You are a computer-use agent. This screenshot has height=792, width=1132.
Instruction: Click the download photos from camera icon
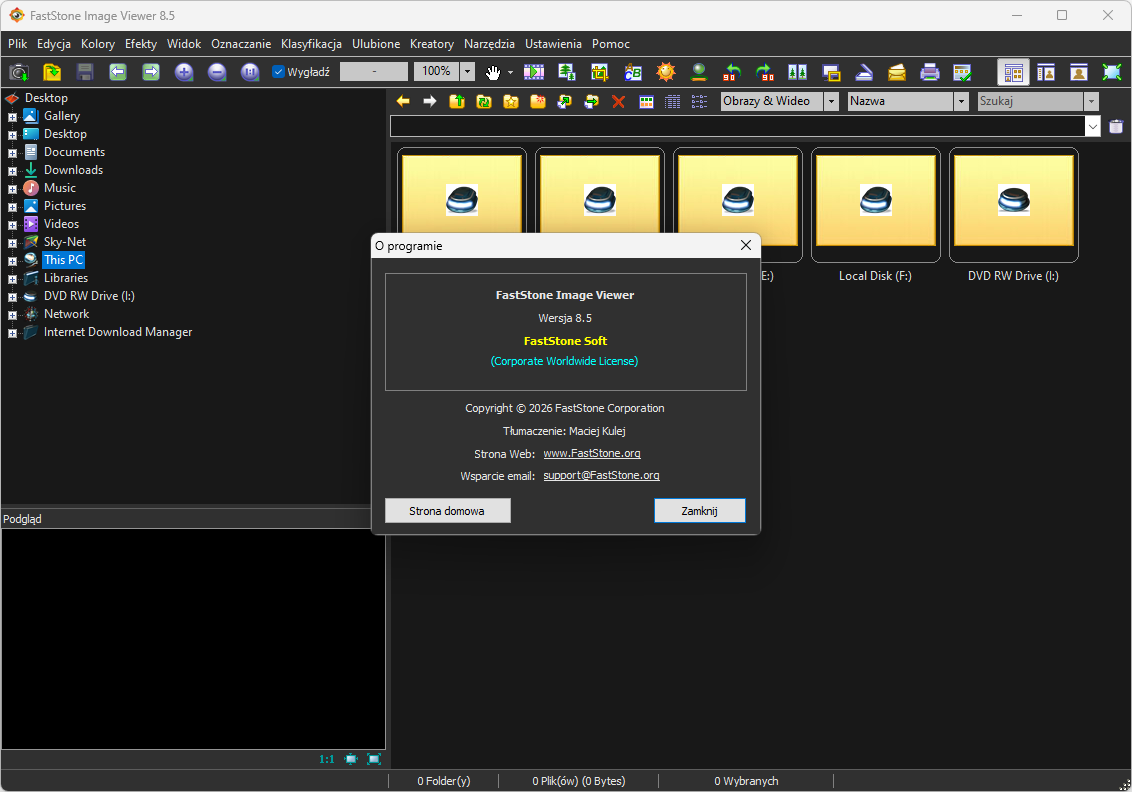(19, 72)
